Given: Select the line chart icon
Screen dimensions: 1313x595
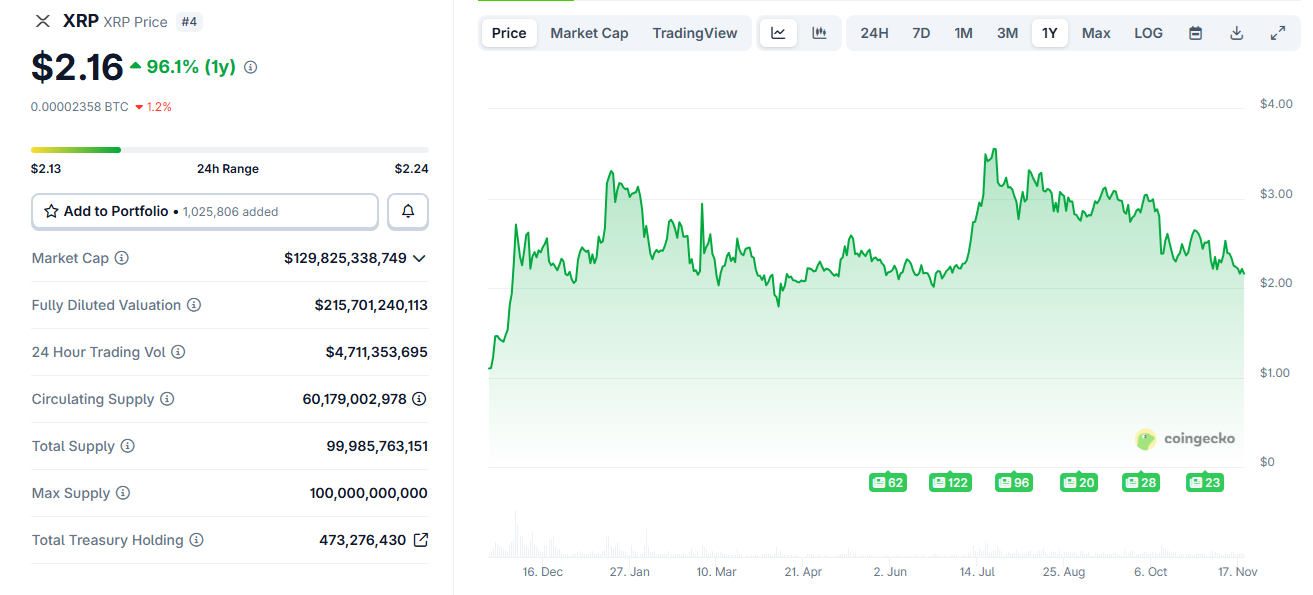Looking at the screenshot, I should pyautogui.click(x=778, y=32).
